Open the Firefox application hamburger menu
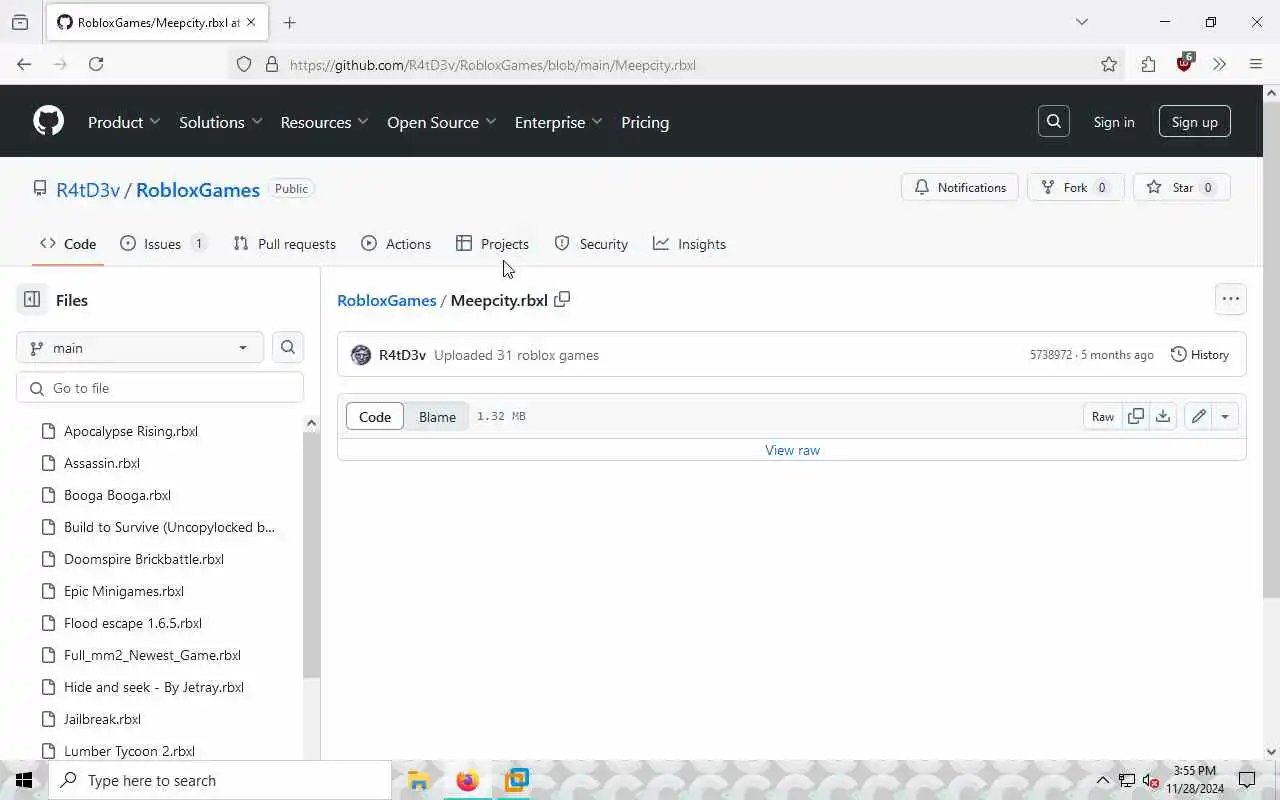The image size is (1280, 800). click(1256, 64)
